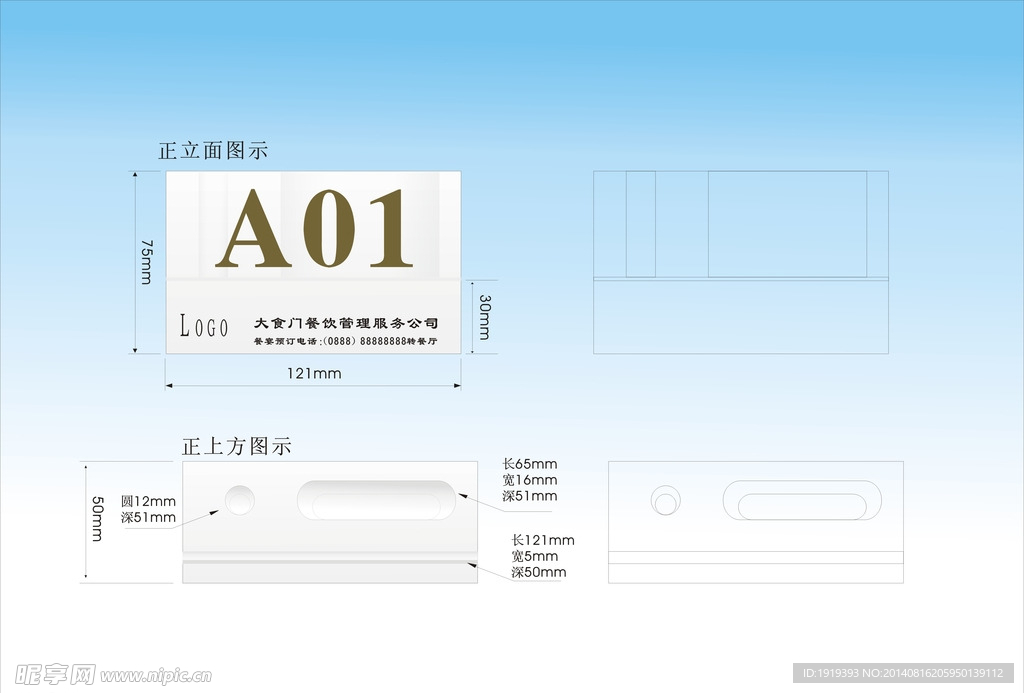Select the oblong slot in the shaded top view

coord(376,500)
